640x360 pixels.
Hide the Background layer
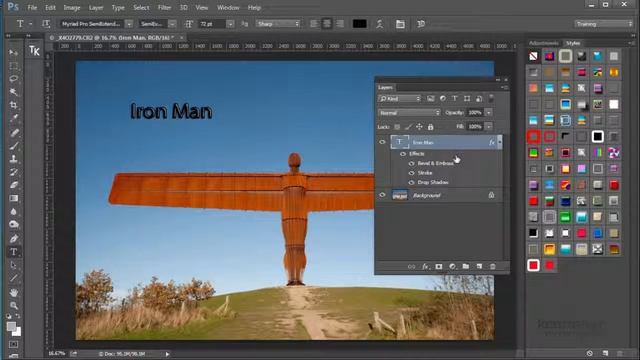[x=382, y=195]
